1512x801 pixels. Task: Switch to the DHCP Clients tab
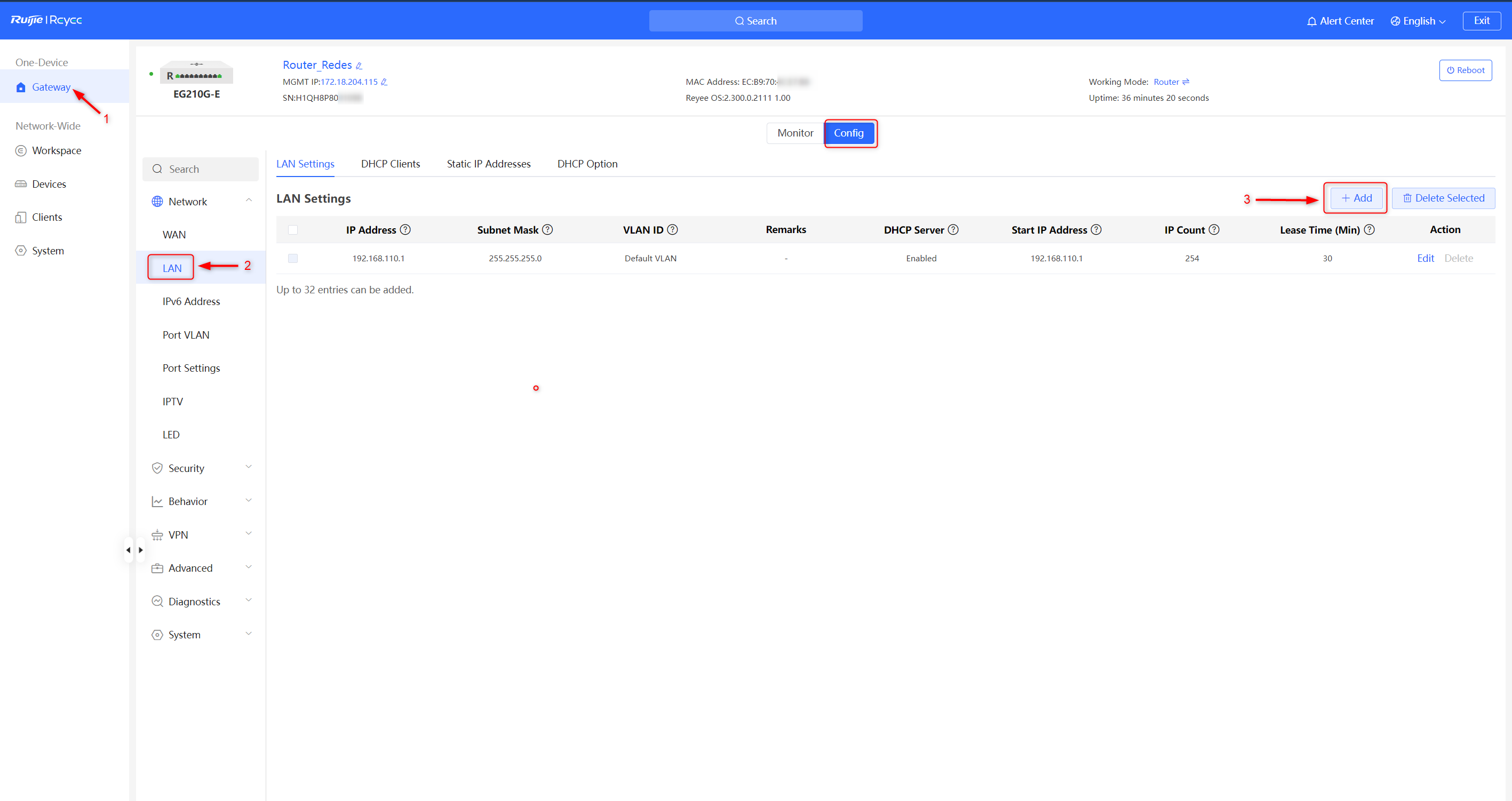391,164
